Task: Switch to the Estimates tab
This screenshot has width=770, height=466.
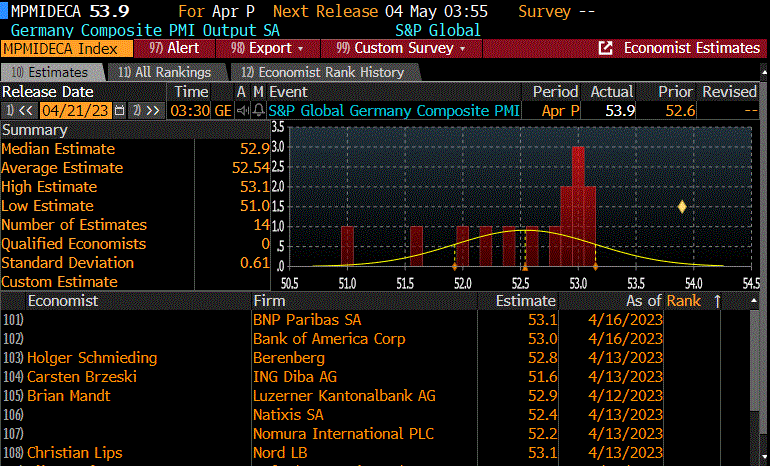Action: tap(52, 72)
